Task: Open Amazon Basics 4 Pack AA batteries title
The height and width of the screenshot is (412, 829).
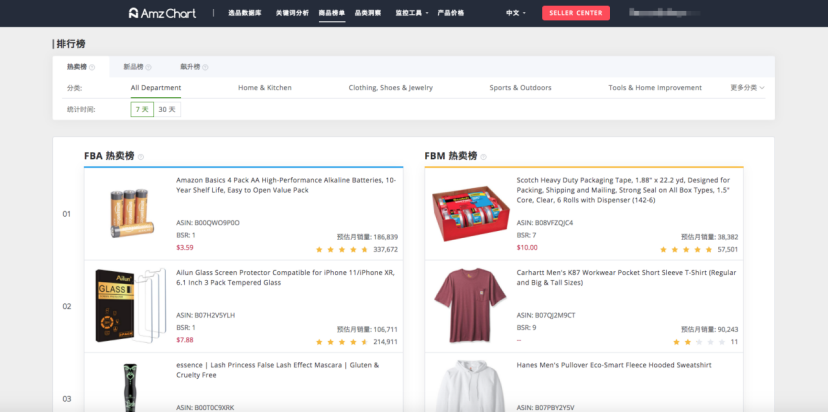Action: coord(286,185)
